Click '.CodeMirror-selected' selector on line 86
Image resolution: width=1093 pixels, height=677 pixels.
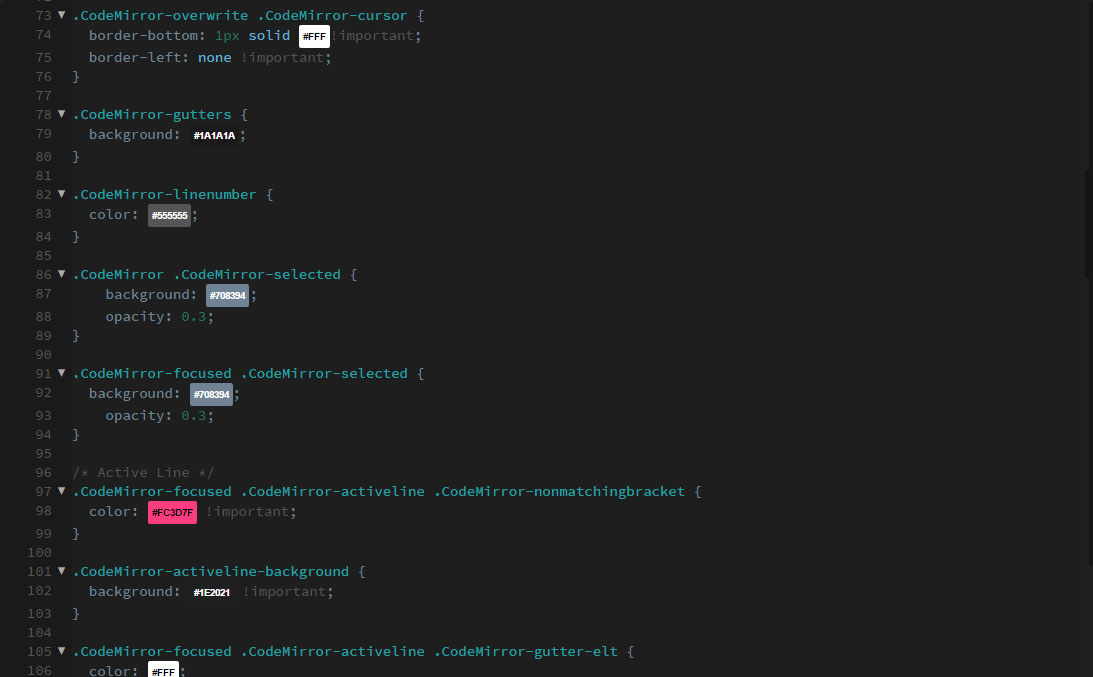257,275
